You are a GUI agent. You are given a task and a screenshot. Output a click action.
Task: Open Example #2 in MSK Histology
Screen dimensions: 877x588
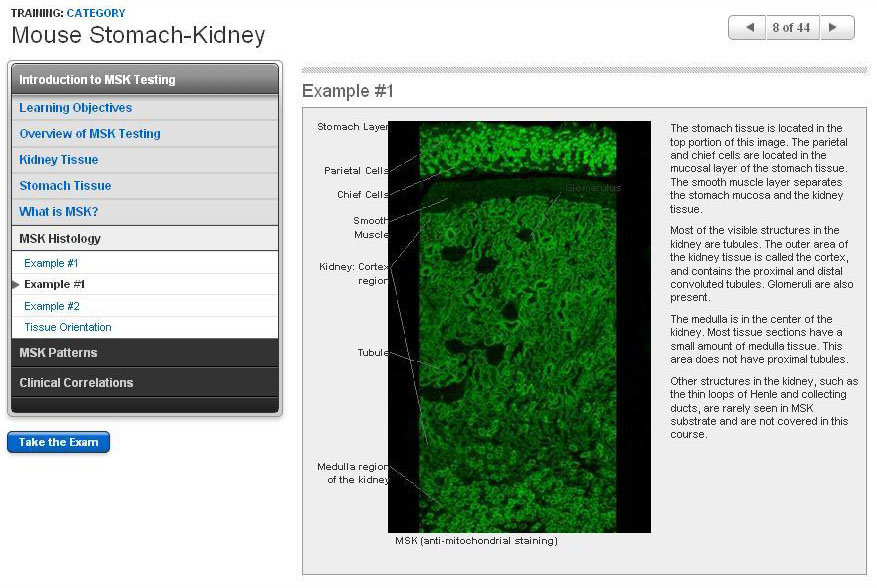51,306
